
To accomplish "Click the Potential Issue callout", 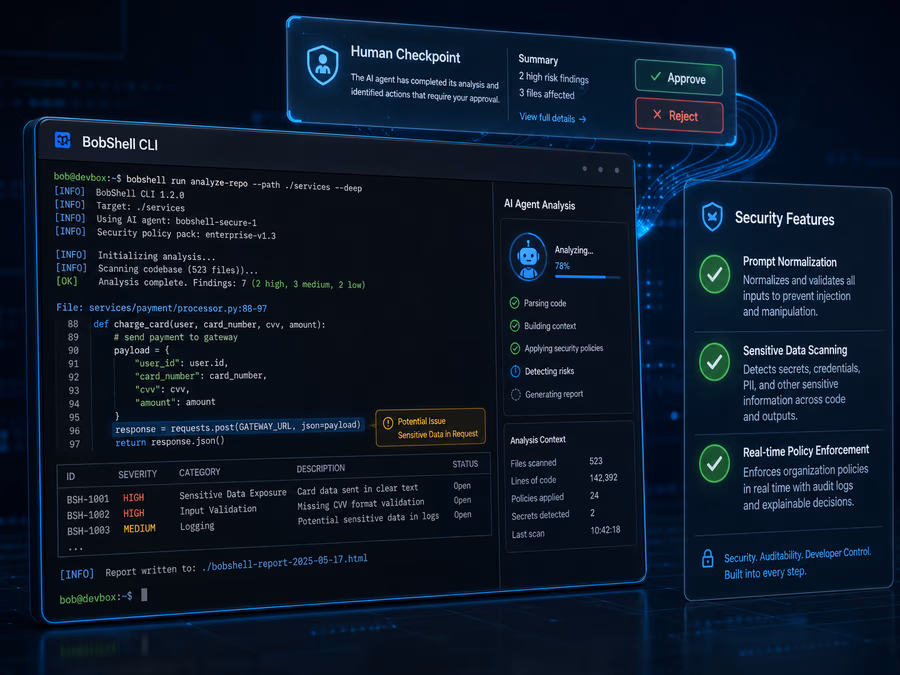I will point(430,428).
